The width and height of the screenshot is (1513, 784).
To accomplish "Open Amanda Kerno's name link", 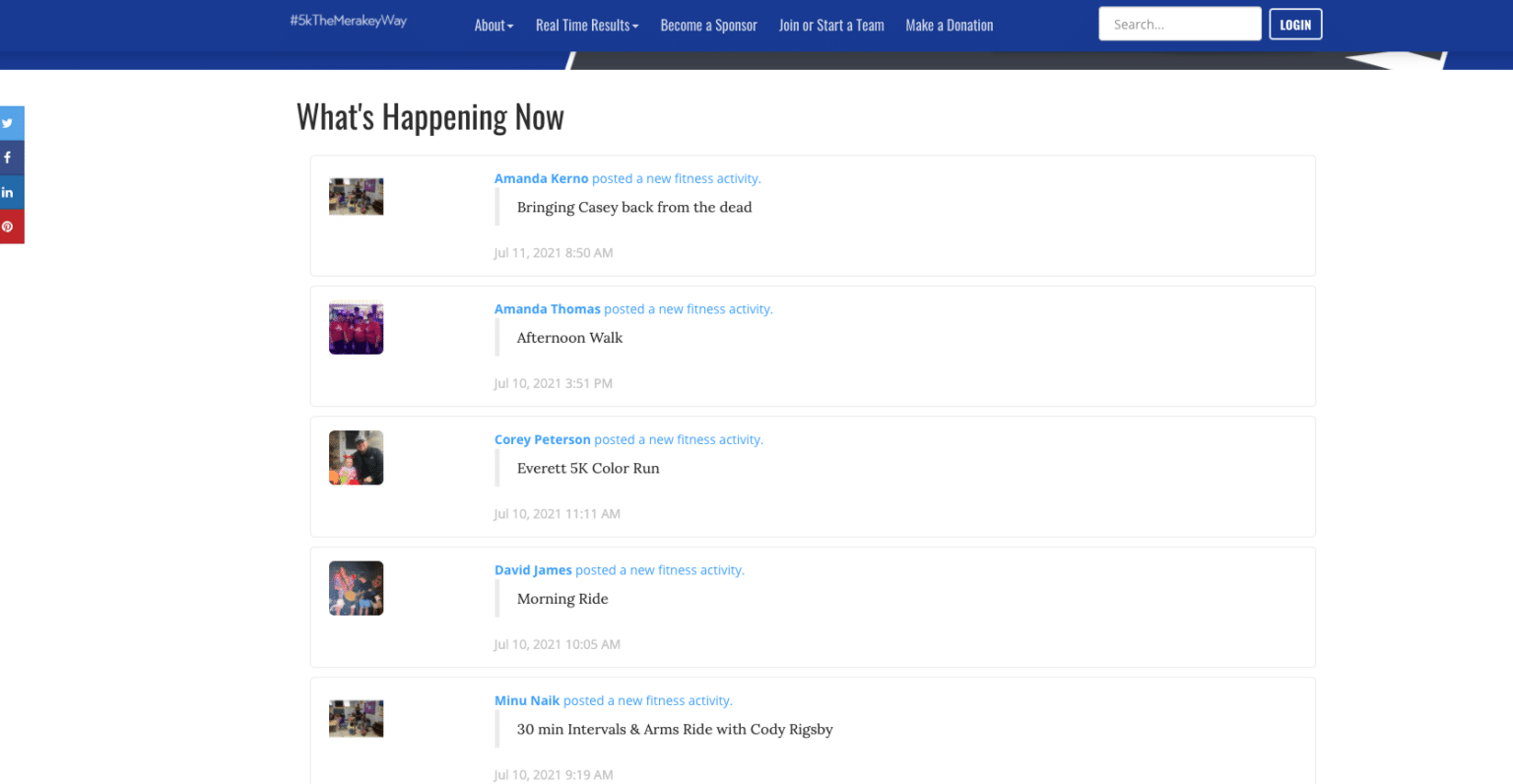I will [x=541, y=178].
